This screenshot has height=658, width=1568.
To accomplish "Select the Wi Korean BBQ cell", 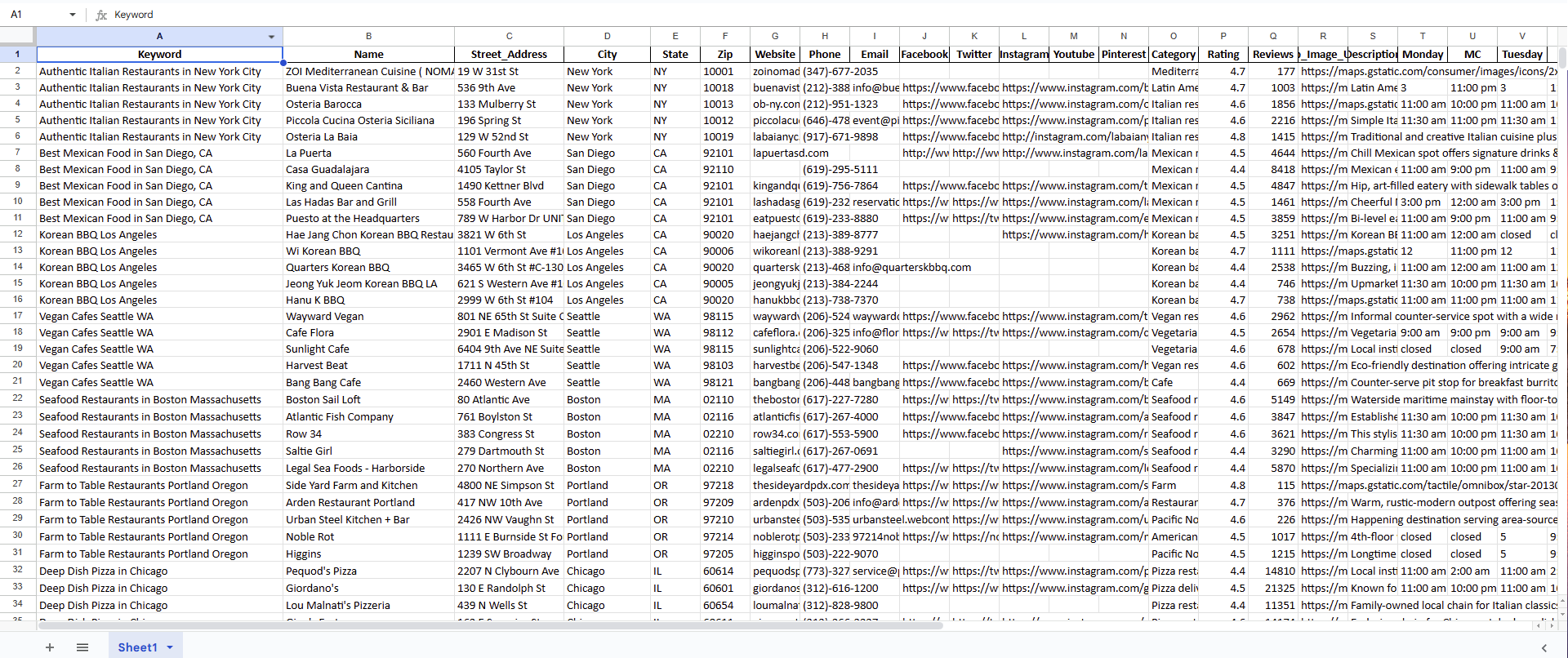I will [368, 251].
